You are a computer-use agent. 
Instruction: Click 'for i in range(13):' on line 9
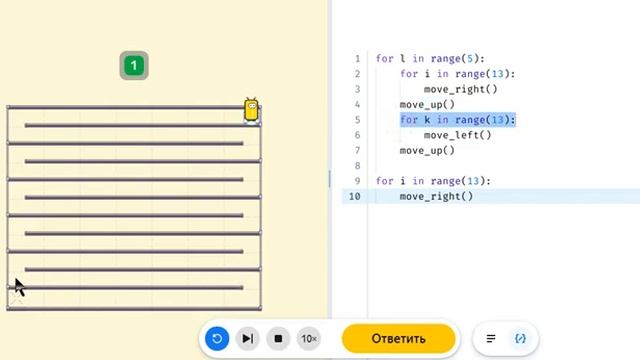pos(433,181)
